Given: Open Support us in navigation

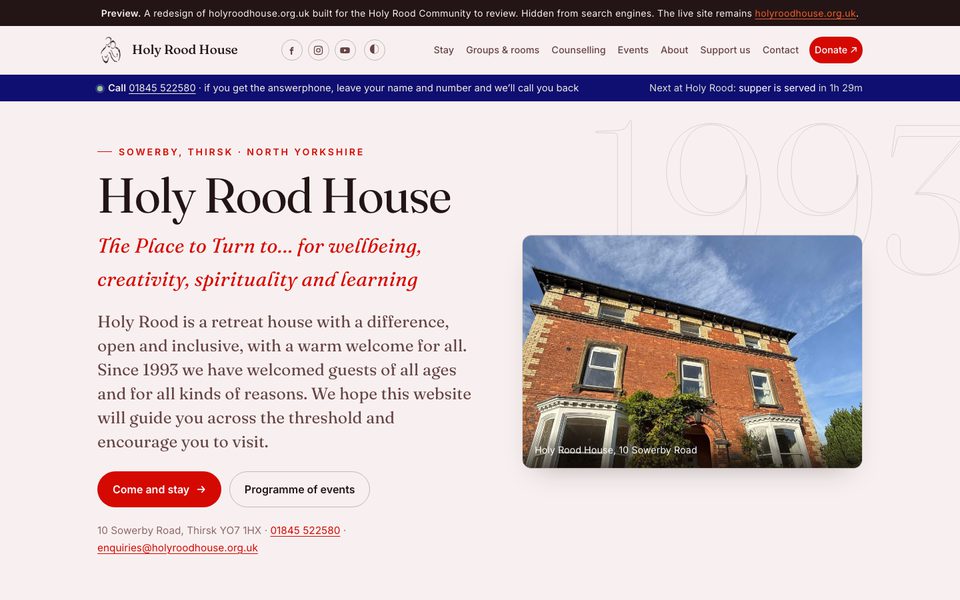Looking at the screenshot, I should pos(725,50).
